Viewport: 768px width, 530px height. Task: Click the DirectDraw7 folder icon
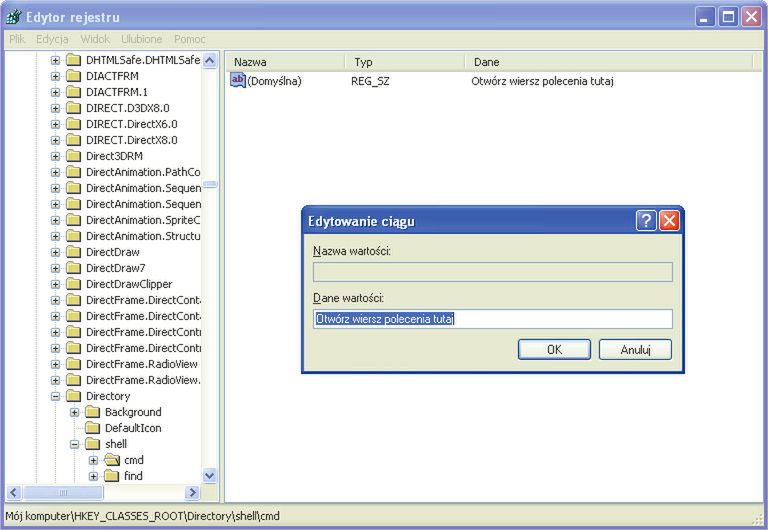pos(73,268)
